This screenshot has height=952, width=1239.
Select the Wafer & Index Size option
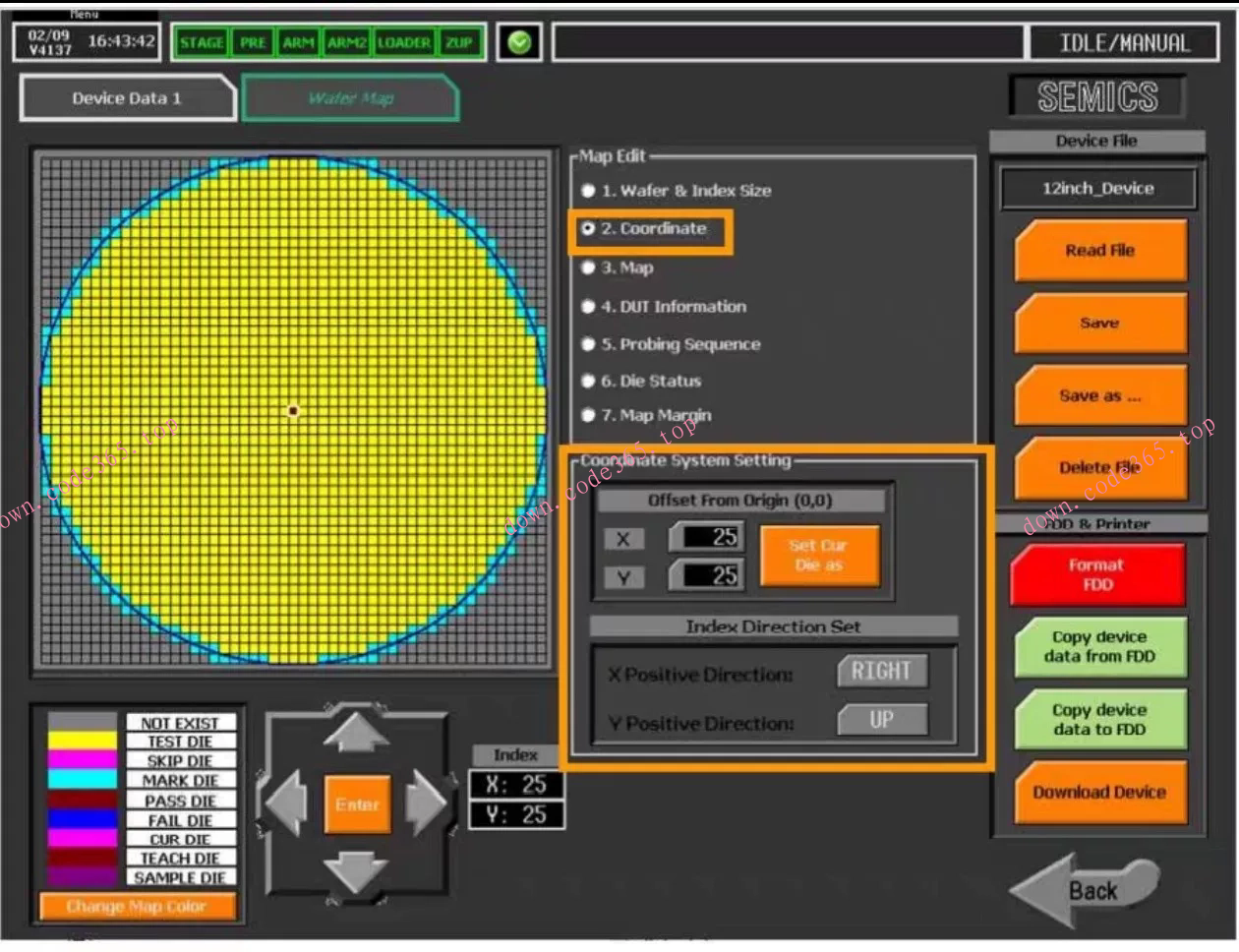[588, 191]
